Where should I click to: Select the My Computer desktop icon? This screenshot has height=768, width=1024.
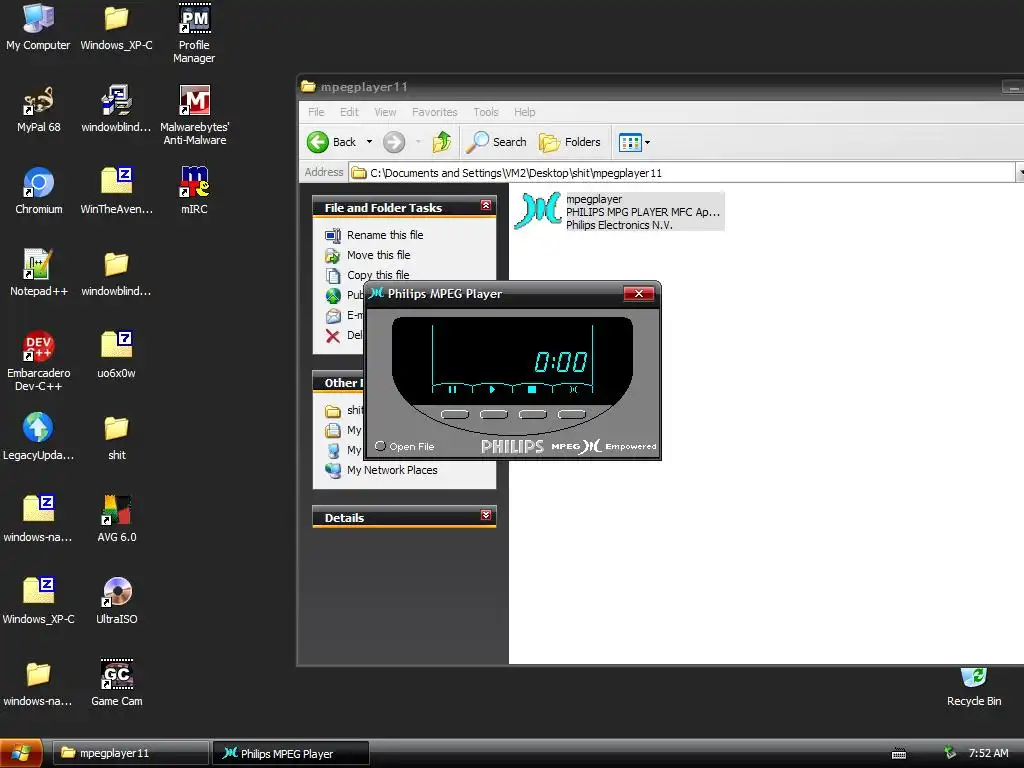(38, 27)
